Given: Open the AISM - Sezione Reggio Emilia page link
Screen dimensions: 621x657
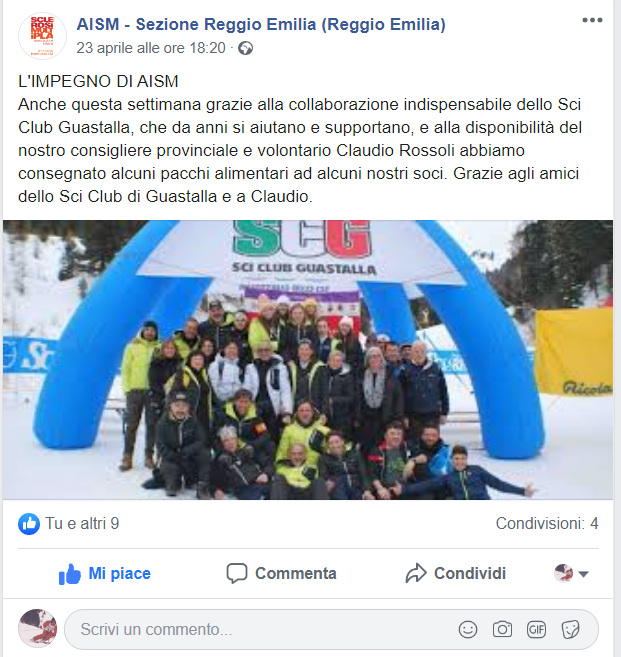Looking at the screenshot, I should click(261, 24).
